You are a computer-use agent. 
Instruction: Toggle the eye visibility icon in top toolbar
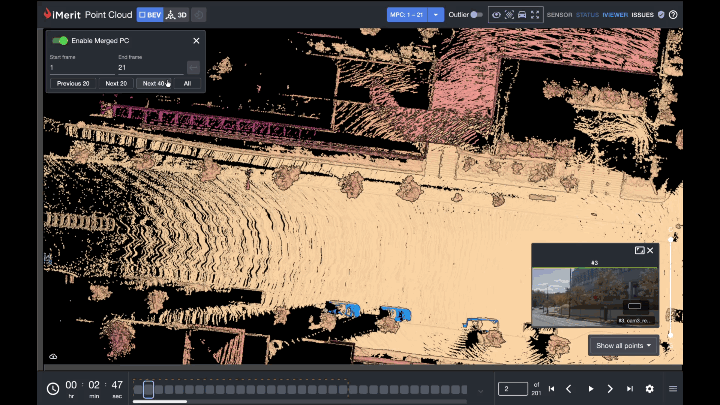click(x=496, y=15)
